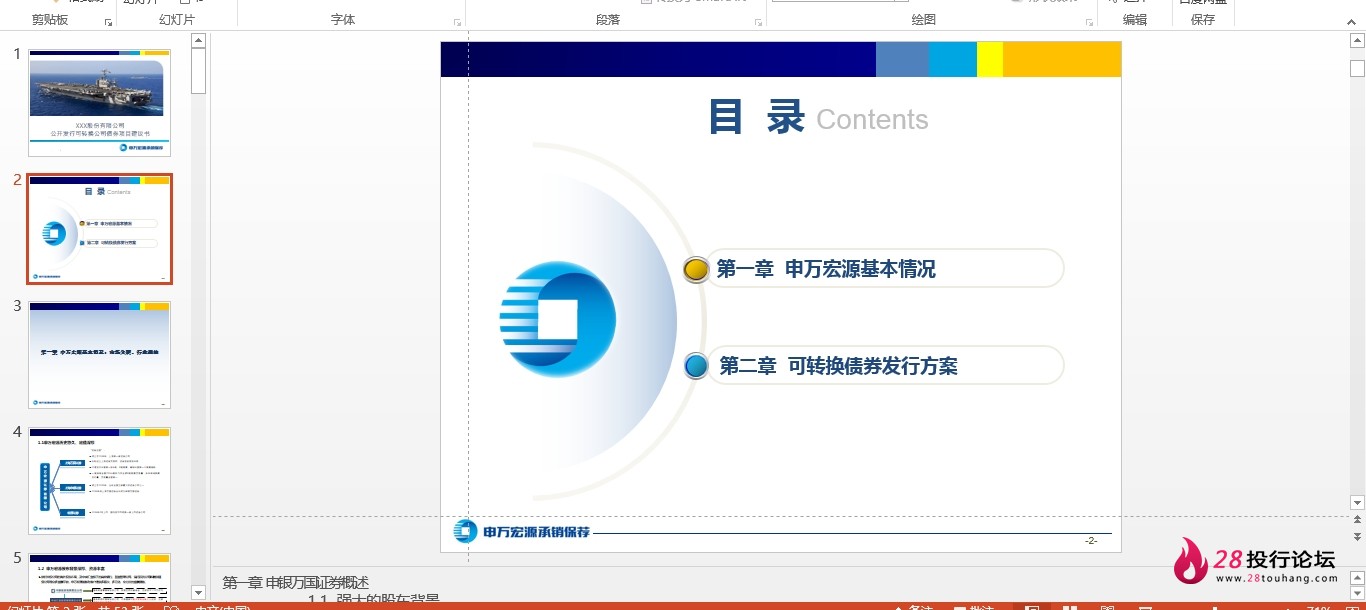Click notes text 第一章 申银万国证券概述

click(x=296, y=582)
